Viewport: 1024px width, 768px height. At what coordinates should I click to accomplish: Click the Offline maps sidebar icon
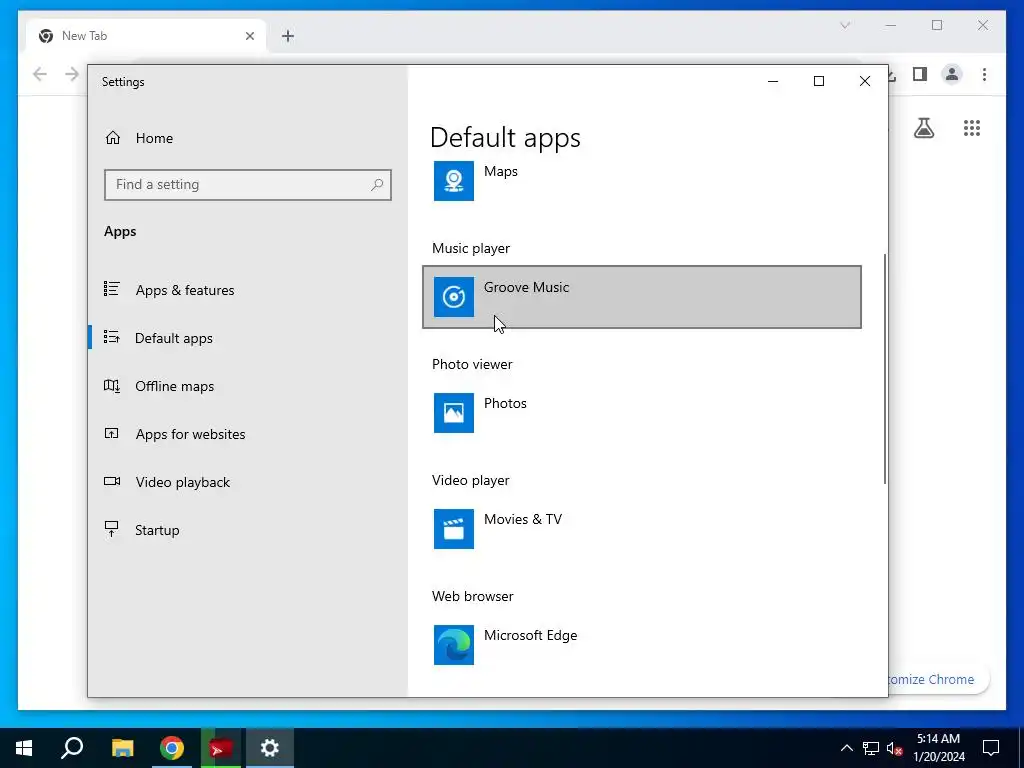(112, 385)
